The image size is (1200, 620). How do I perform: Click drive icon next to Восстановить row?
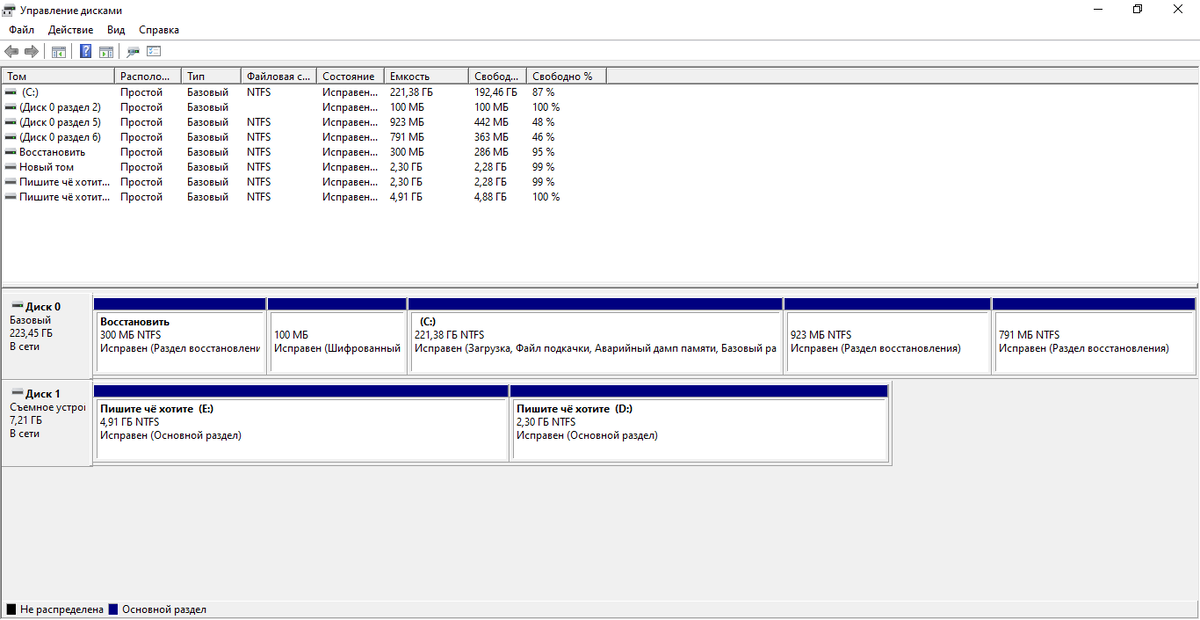click(x=11, y=152)
